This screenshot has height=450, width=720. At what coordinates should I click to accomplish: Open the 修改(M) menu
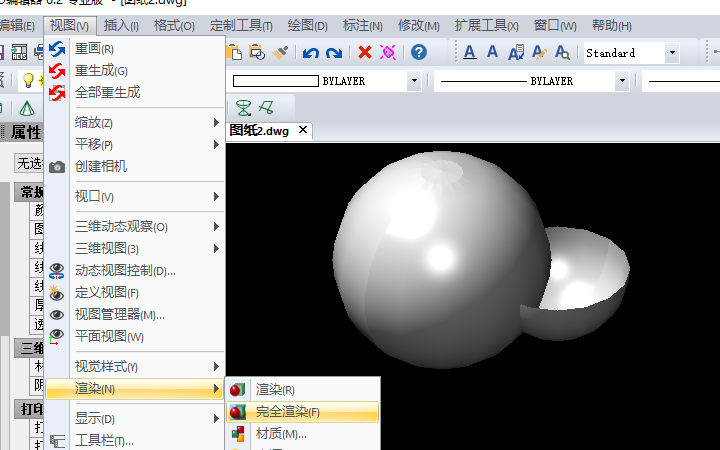pyautogui.click(x=419, y=26)
